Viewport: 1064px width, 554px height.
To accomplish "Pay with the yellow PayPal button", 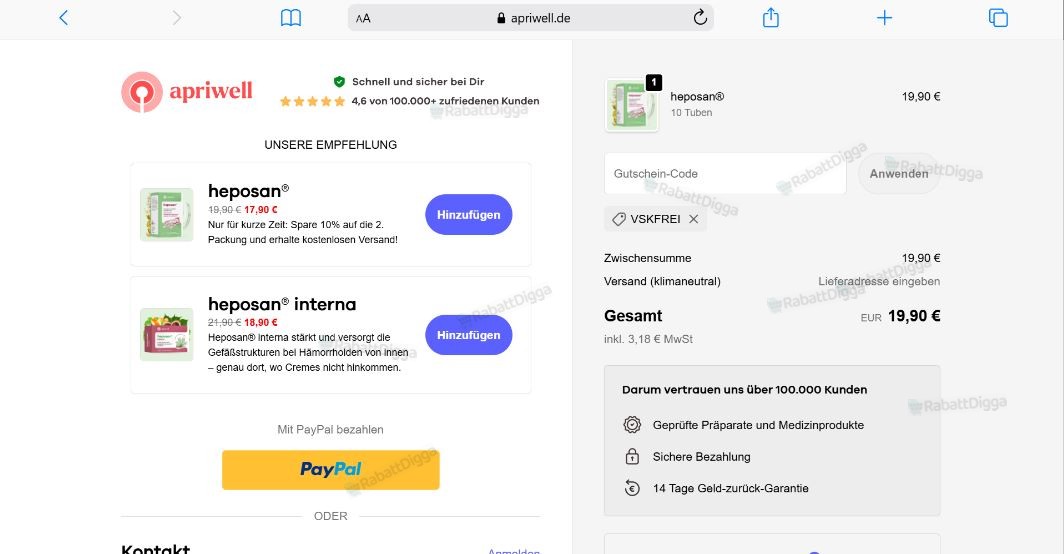I will [330, 469].
